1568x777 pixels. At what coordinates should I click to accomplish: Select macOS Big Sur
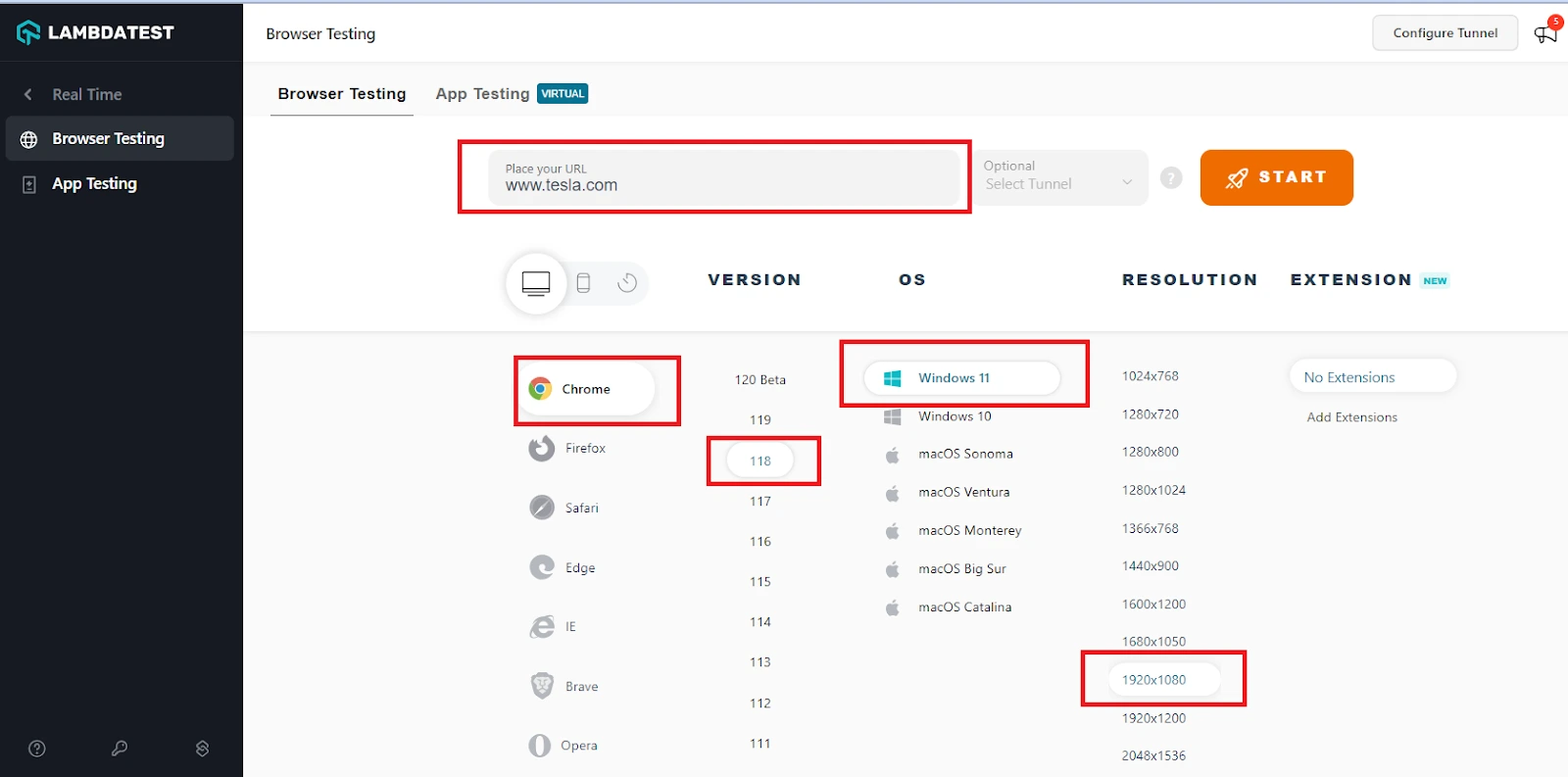(x=945, y=568)
